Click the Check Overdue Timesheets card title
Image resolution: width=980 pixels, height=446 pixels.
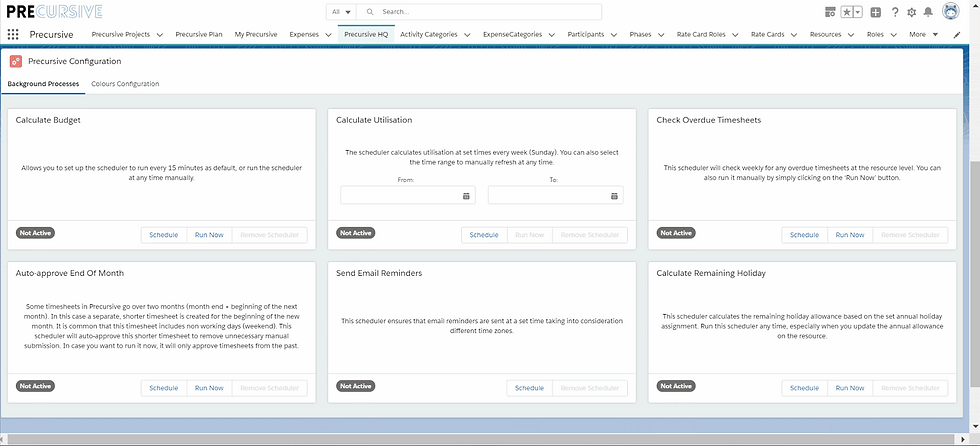tap(709, 120)
